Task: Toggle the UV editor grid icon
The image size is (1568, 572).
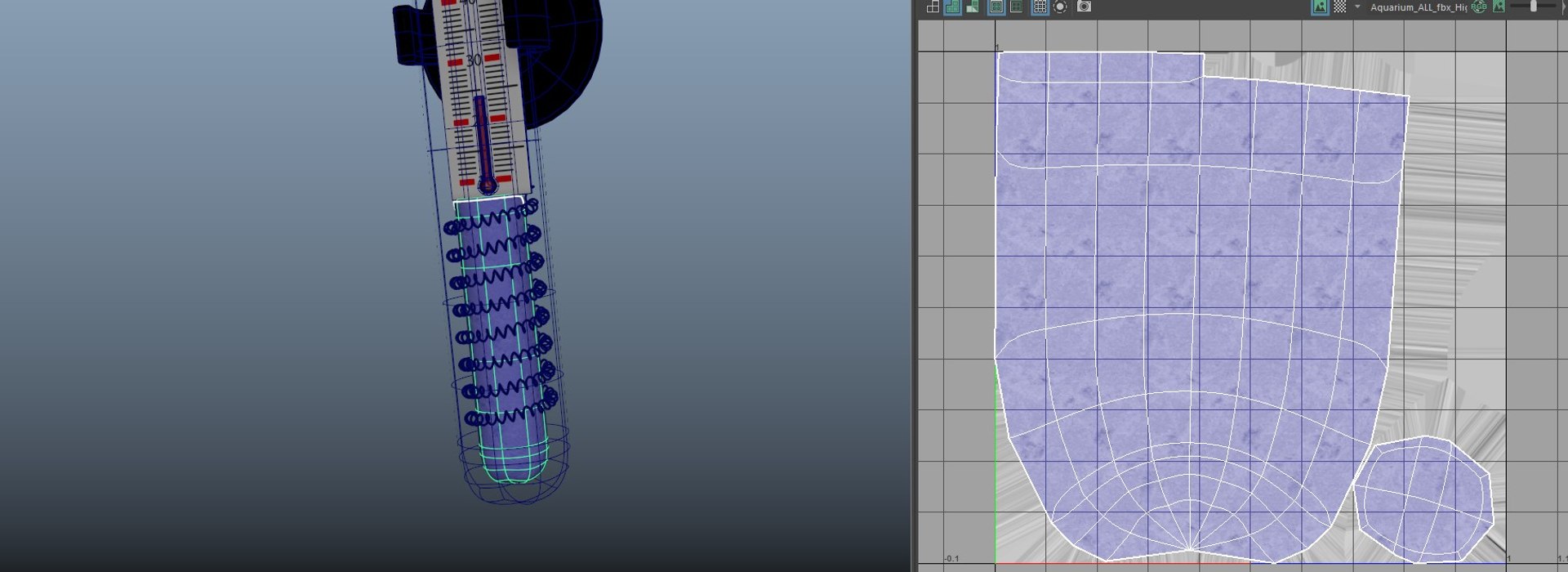Action: (1040, 7)
